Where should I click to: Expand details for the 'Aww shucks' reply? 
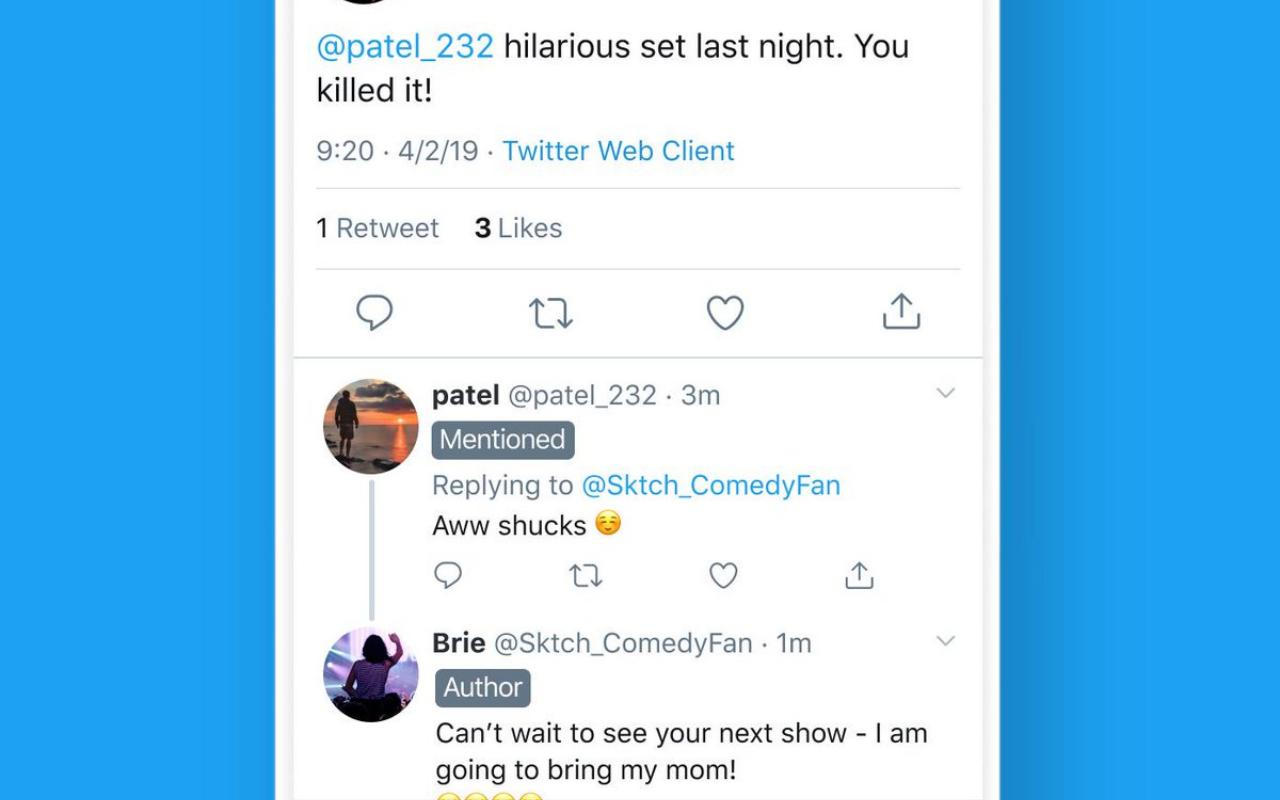pos(946,393)
